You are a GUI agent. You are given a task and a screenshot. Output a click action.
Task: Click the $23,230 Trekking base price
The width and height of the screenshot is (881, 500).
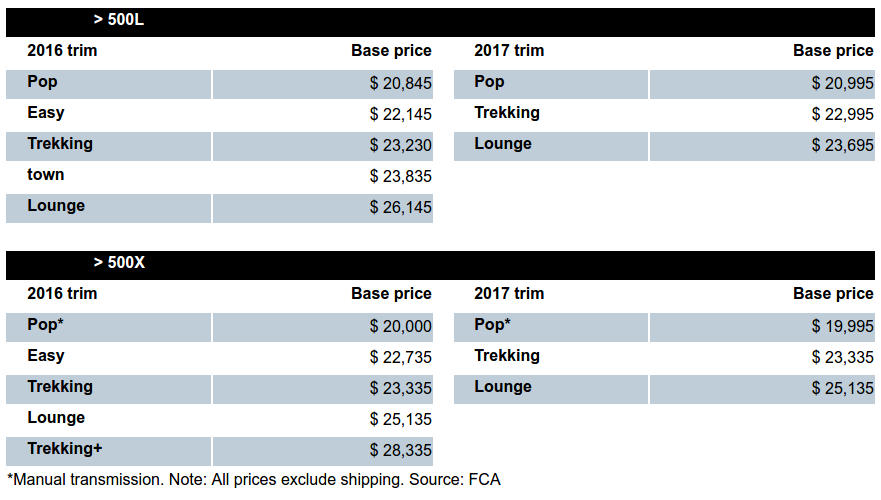click(400, 146)
